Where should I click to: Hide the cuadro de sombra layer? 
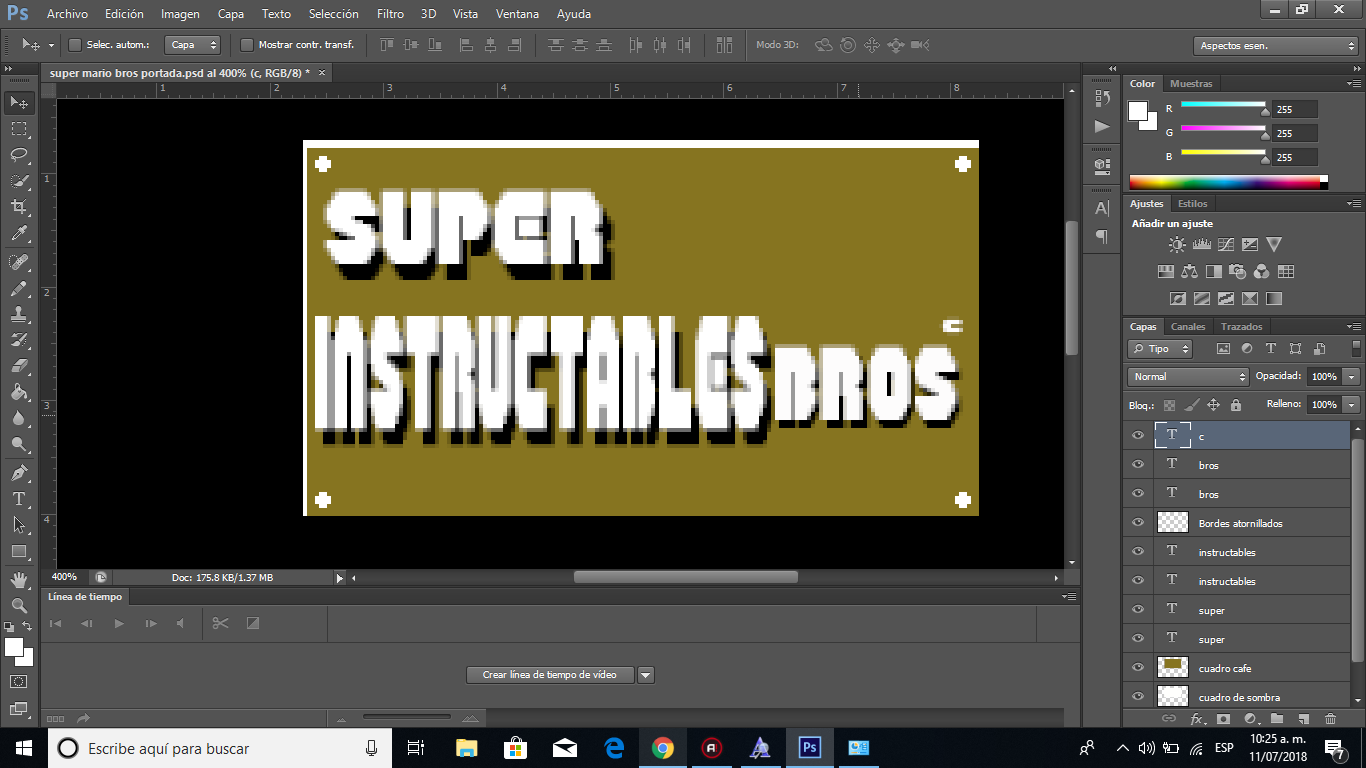click(1137, 697)
